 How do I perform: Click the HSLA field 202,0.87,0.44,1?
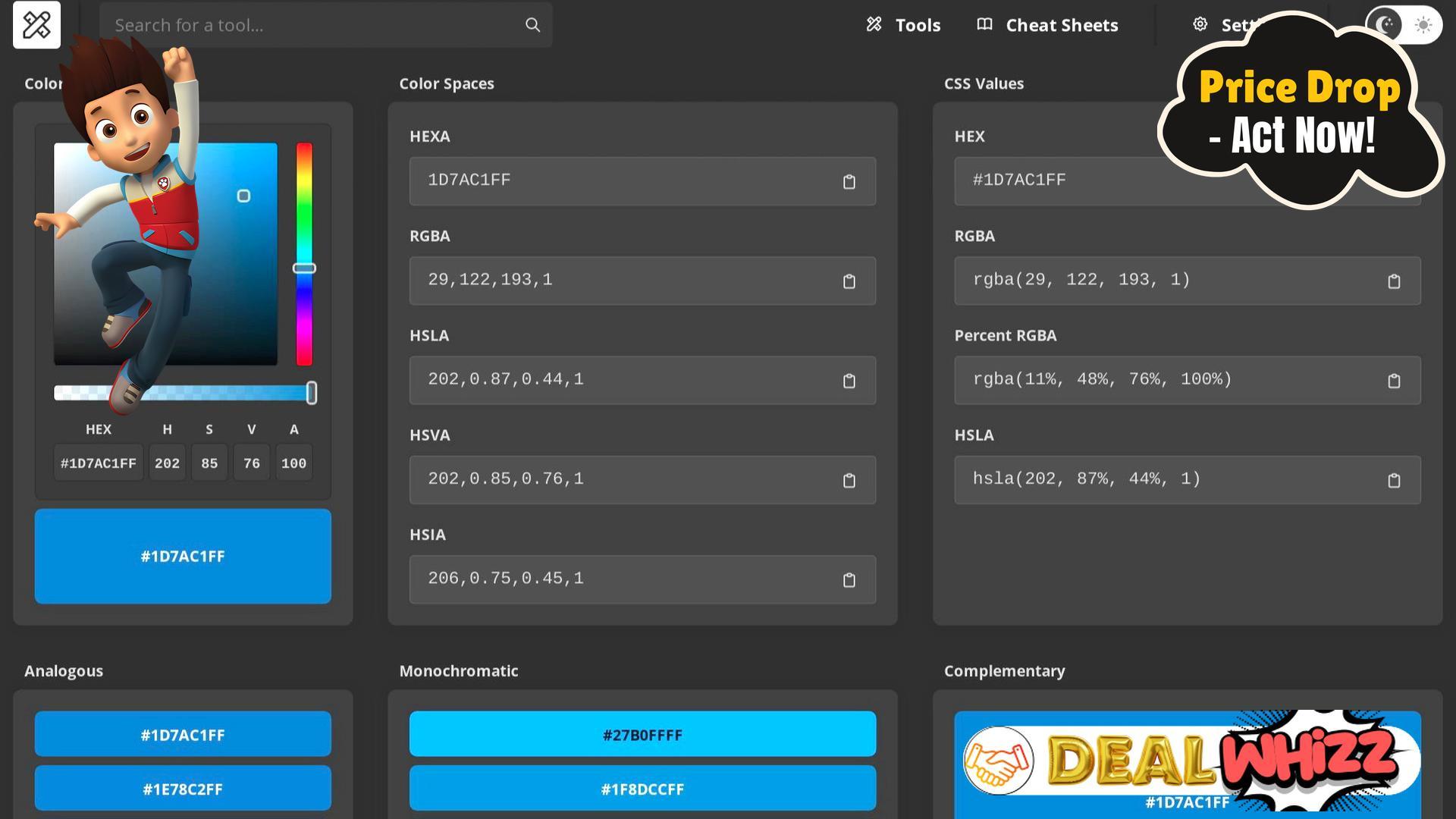pyautogui.click(x=642, y=380)
